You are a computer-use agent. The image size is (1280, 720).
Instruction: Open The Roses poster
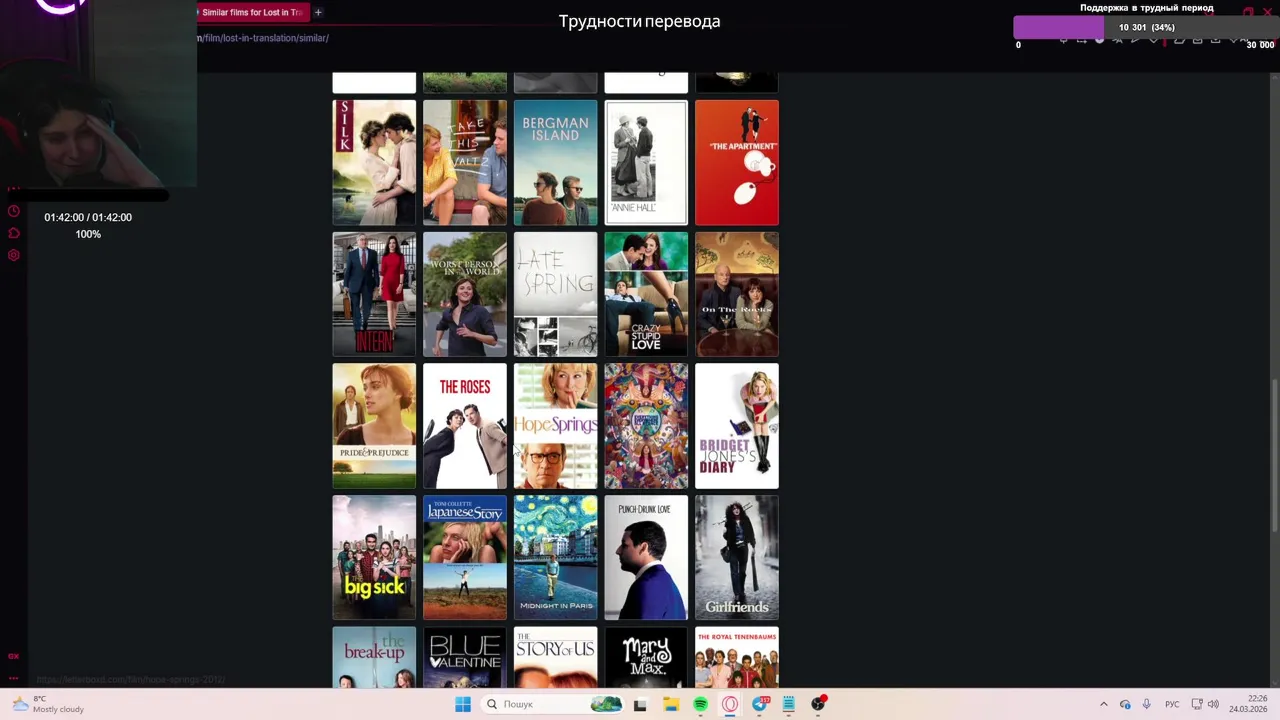tap(465, 426)
